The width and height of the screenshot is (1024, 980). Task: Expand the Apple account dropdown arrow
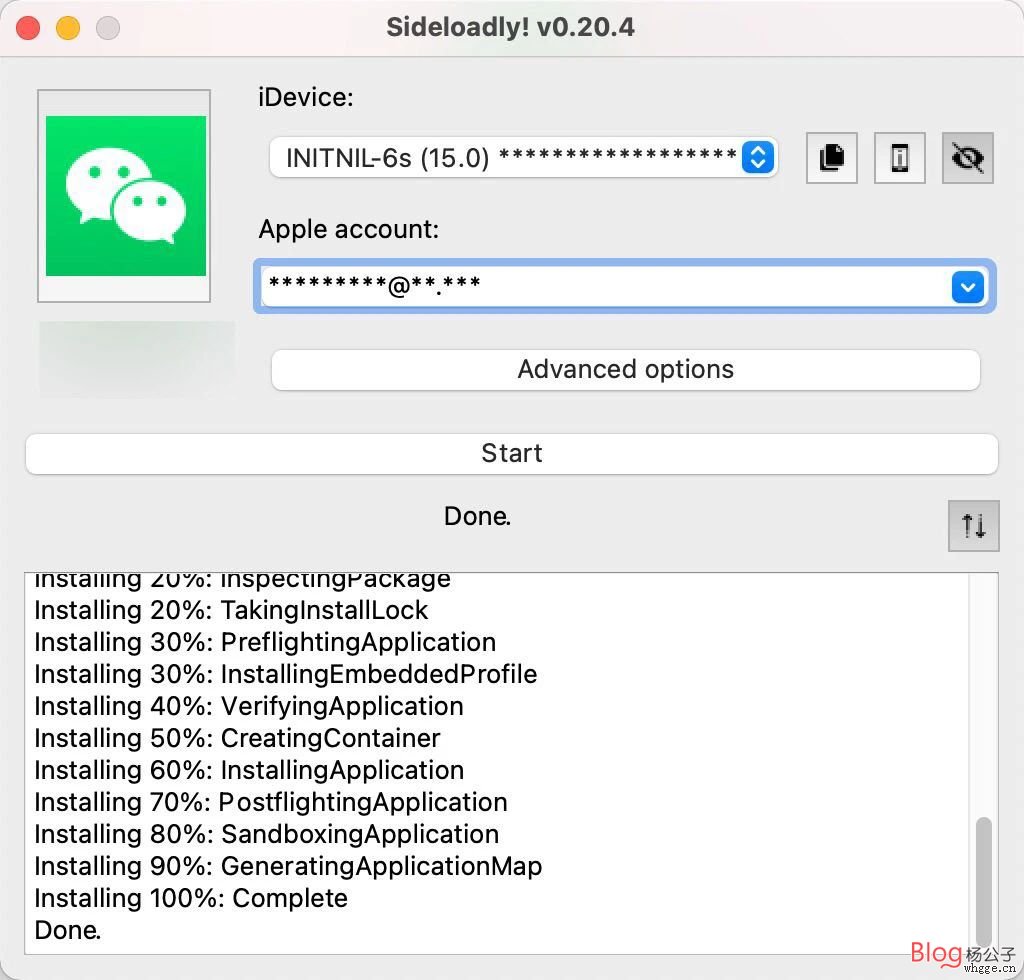[967, 287]
